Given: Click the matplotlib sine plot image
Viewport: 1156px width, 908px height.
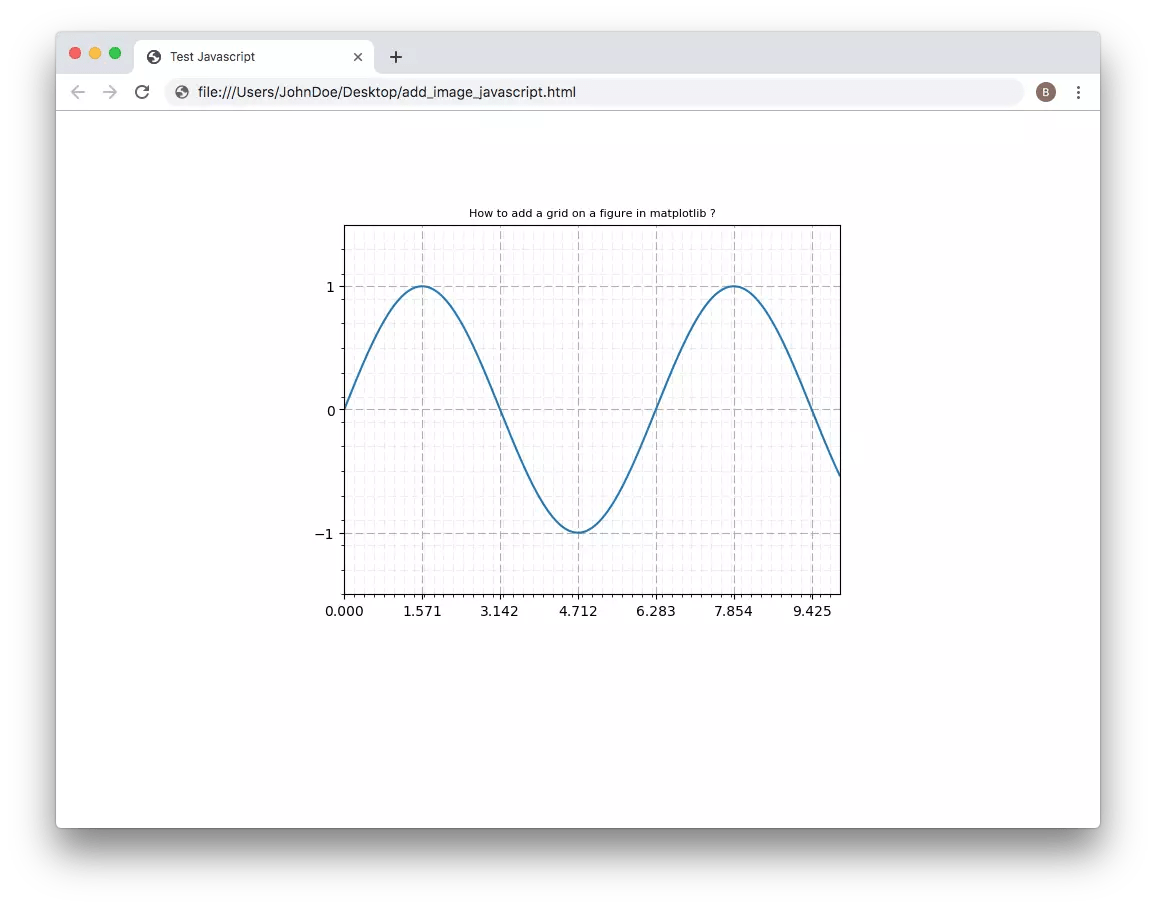Looking at the screenshot, I should click(577, 413).
